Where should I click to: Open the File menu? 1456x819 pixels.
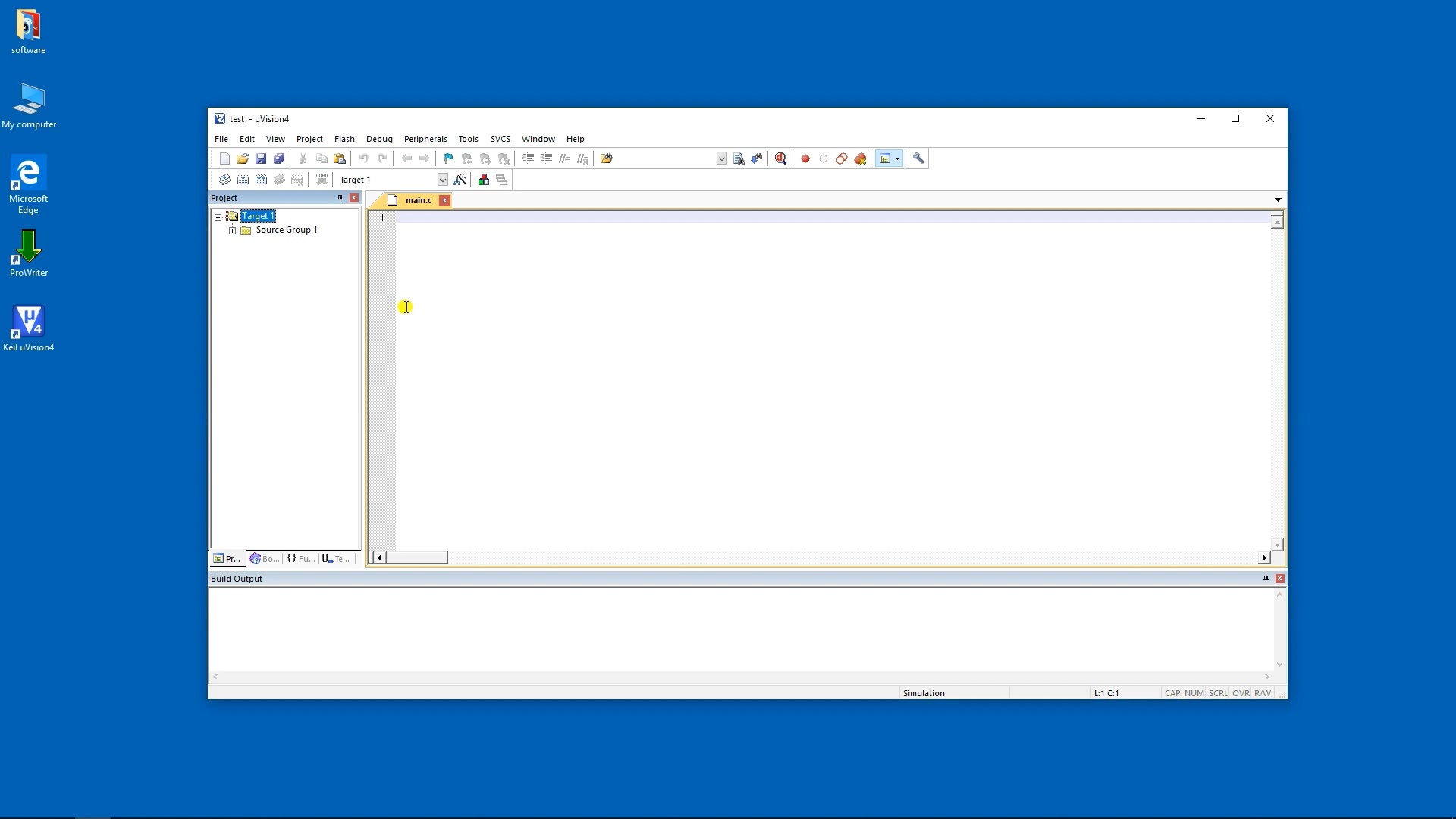(x=221, y=139)
